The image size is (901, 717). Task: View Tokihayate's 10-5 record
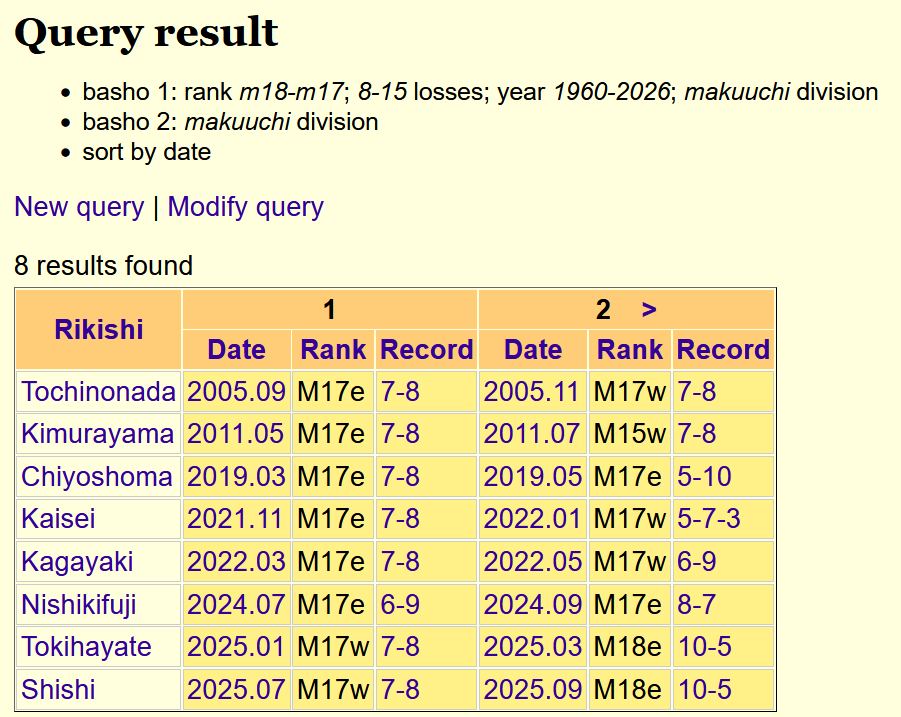[704, 647]
